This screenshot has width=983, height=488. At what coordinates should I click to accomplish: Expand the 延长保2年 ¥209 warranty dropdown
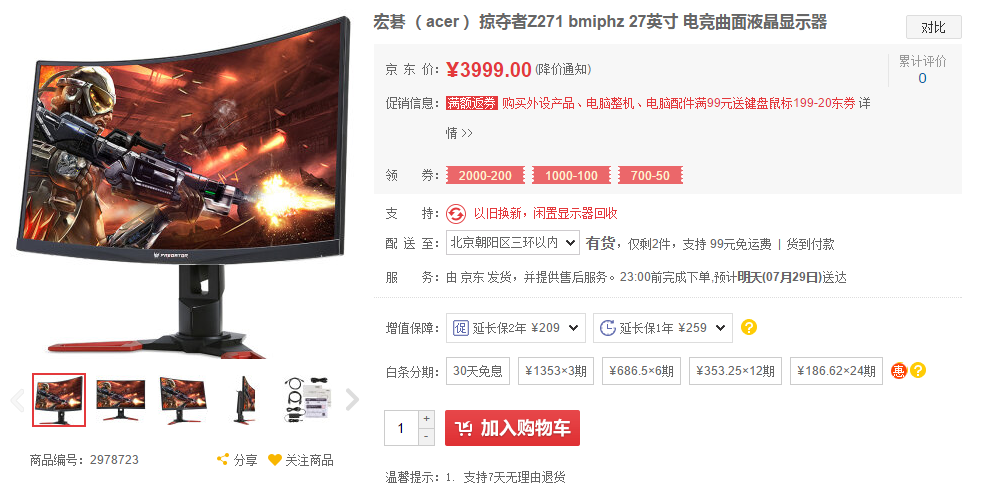(515, 327)
